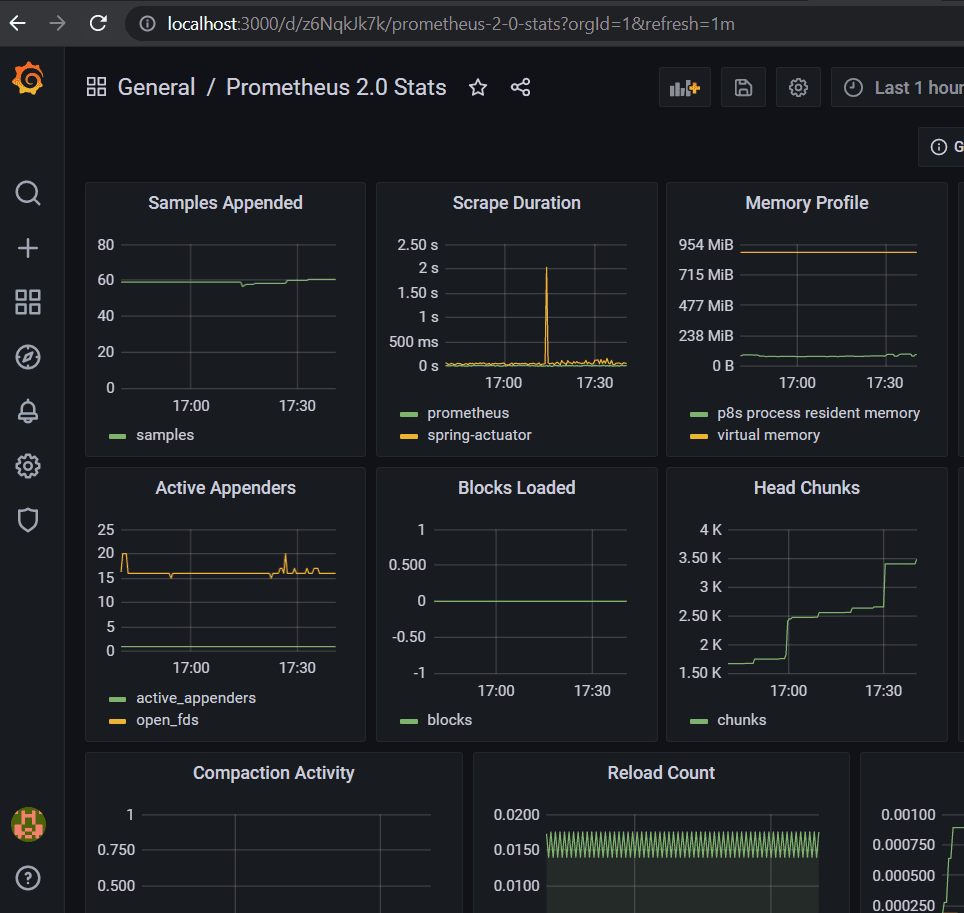Open the Help question mark icon
Screen dimensions: 964x913
[x=28, y=878]
